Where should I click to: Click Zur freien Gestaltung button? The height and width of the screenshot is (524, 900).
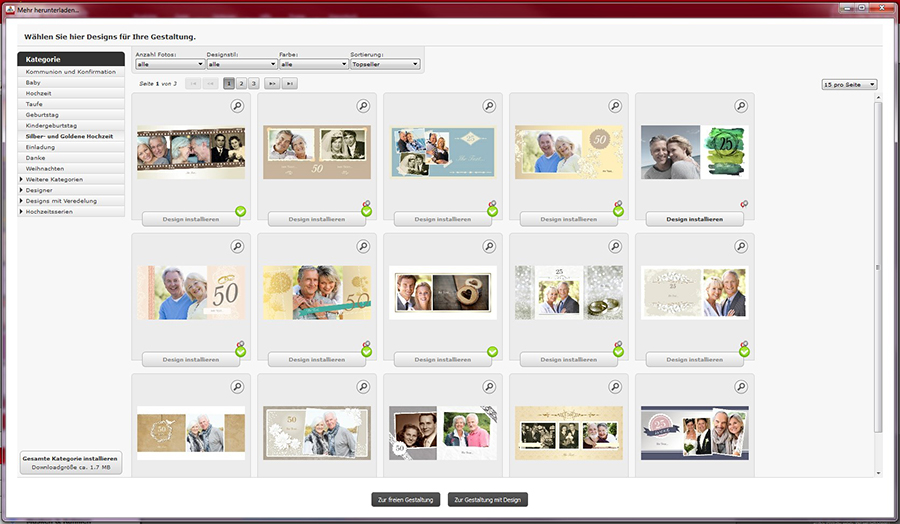point(405,500)
